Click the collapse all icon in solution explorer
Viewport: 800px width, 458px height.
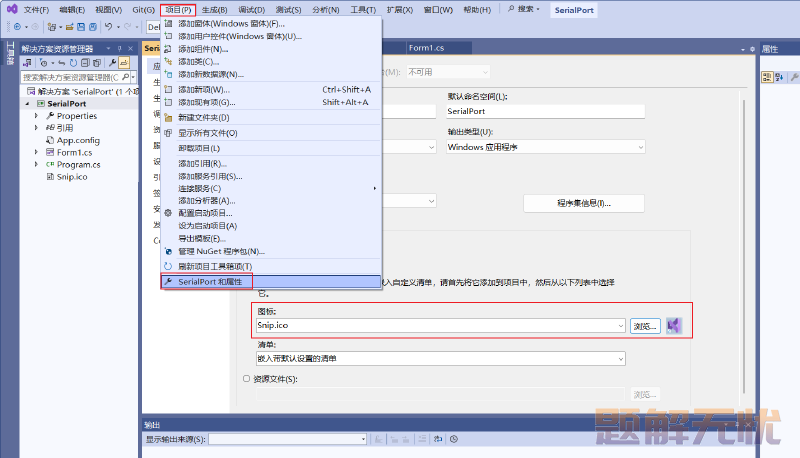coord(85,63)
